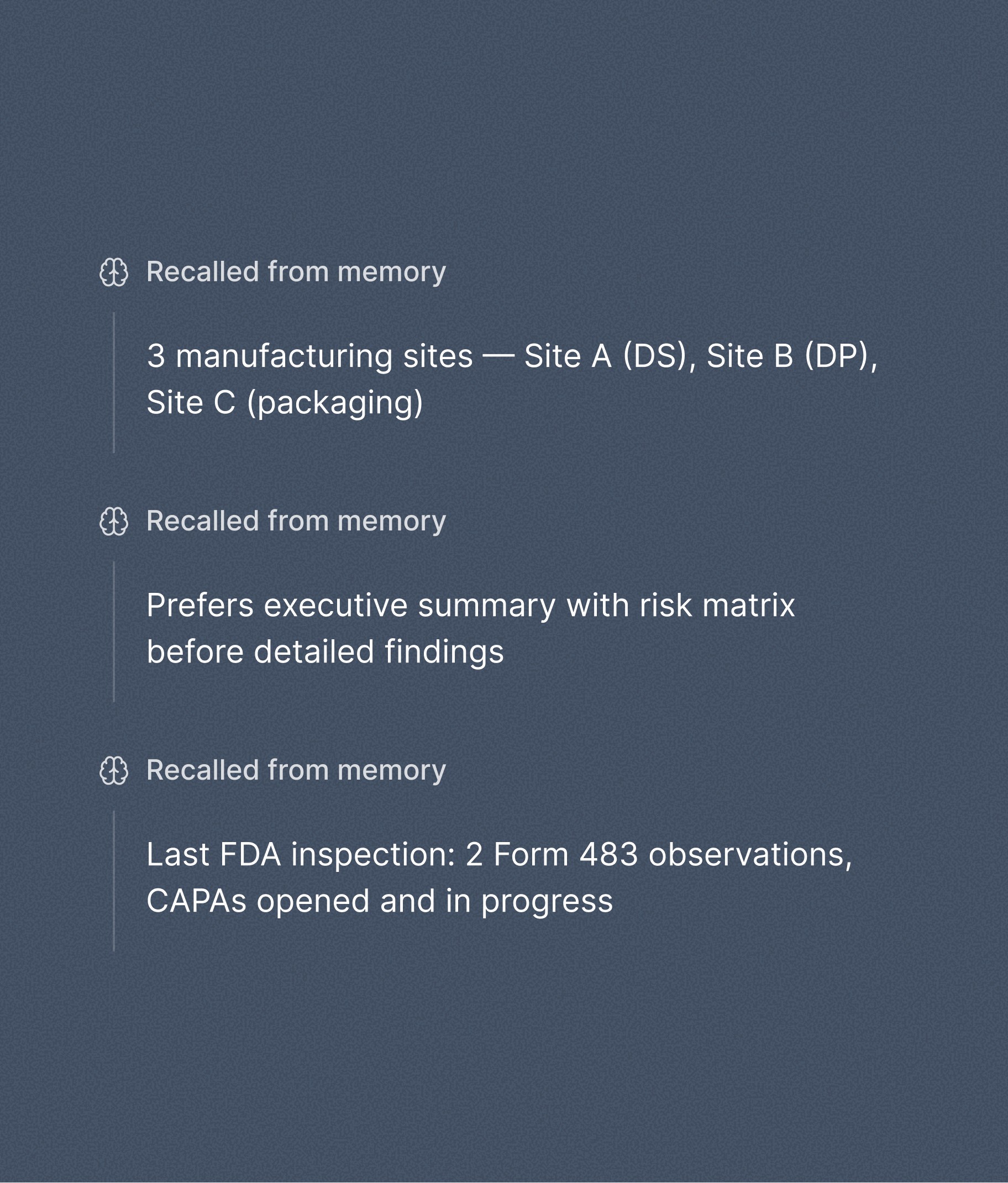The height and width of the screenshot is (1183, 1008).
Task: Click vertical quote bar beside manufacturing sites text
Action: [114, 382]
